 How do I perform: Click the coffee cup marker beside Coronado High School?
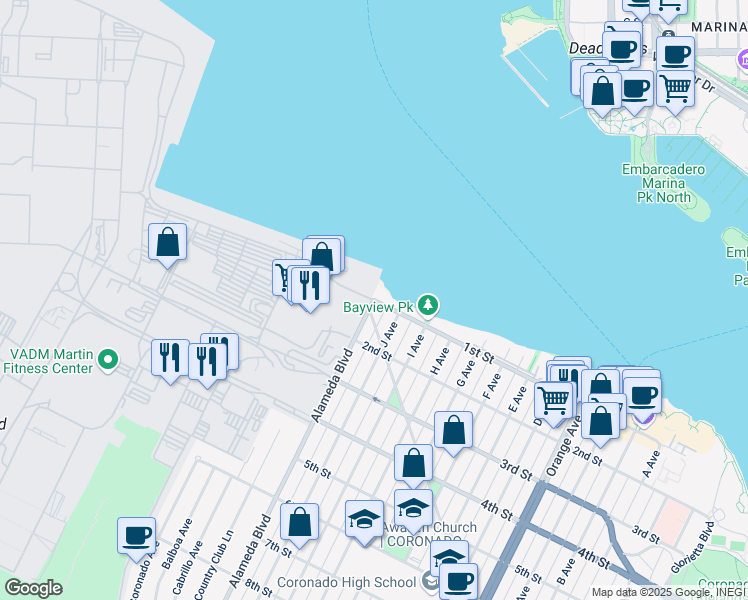[458, 580]
